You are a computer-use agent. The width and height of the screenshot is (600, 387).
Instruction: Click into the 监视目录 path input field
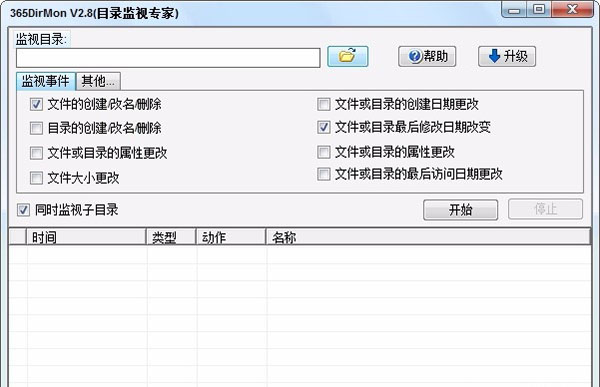(x=168, y=58)
